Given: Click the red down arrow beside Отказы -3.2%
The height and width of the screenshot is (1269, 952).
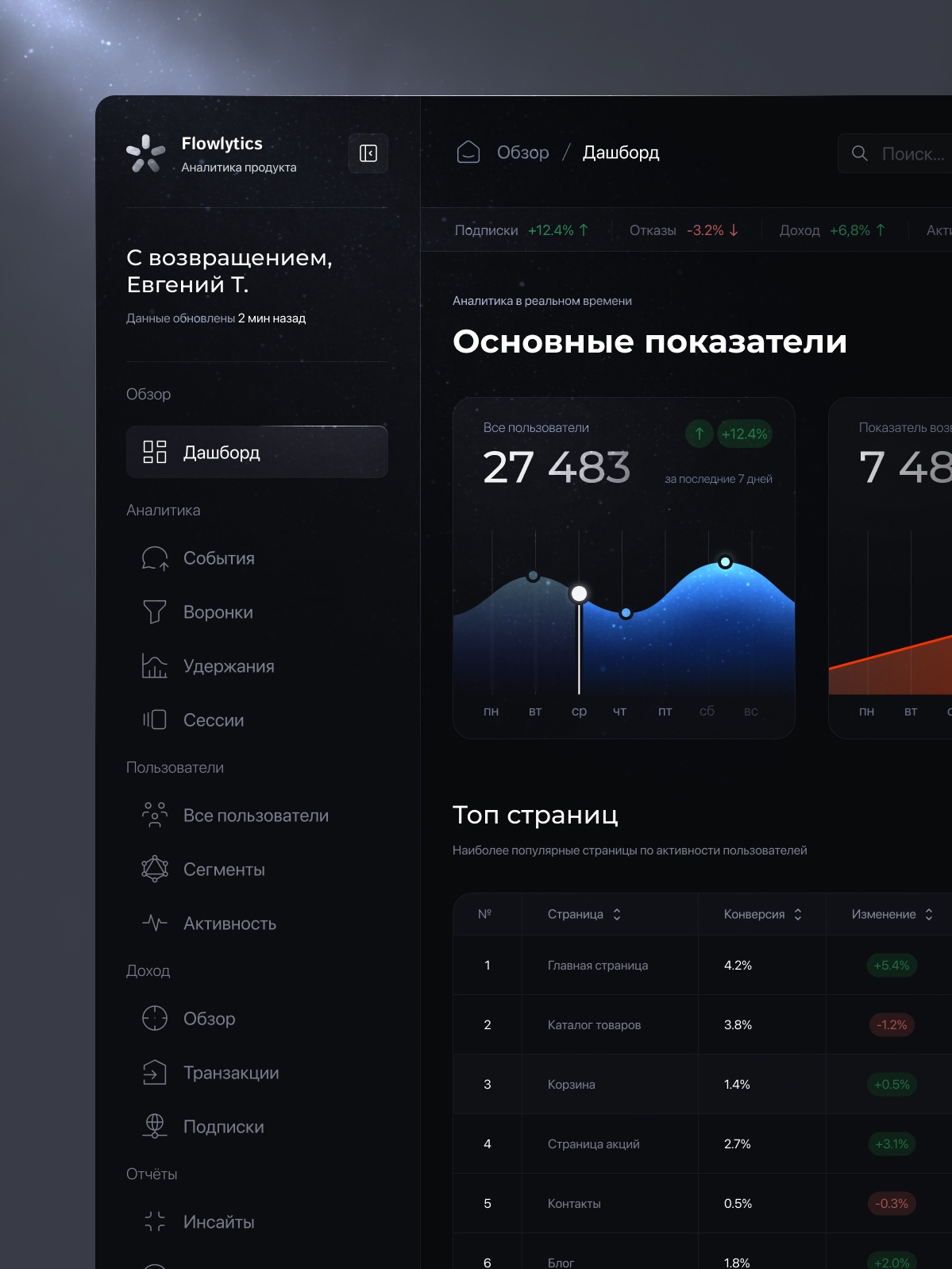Looking at the screenshot, I should pyautogui.click(x=734, y=230).
